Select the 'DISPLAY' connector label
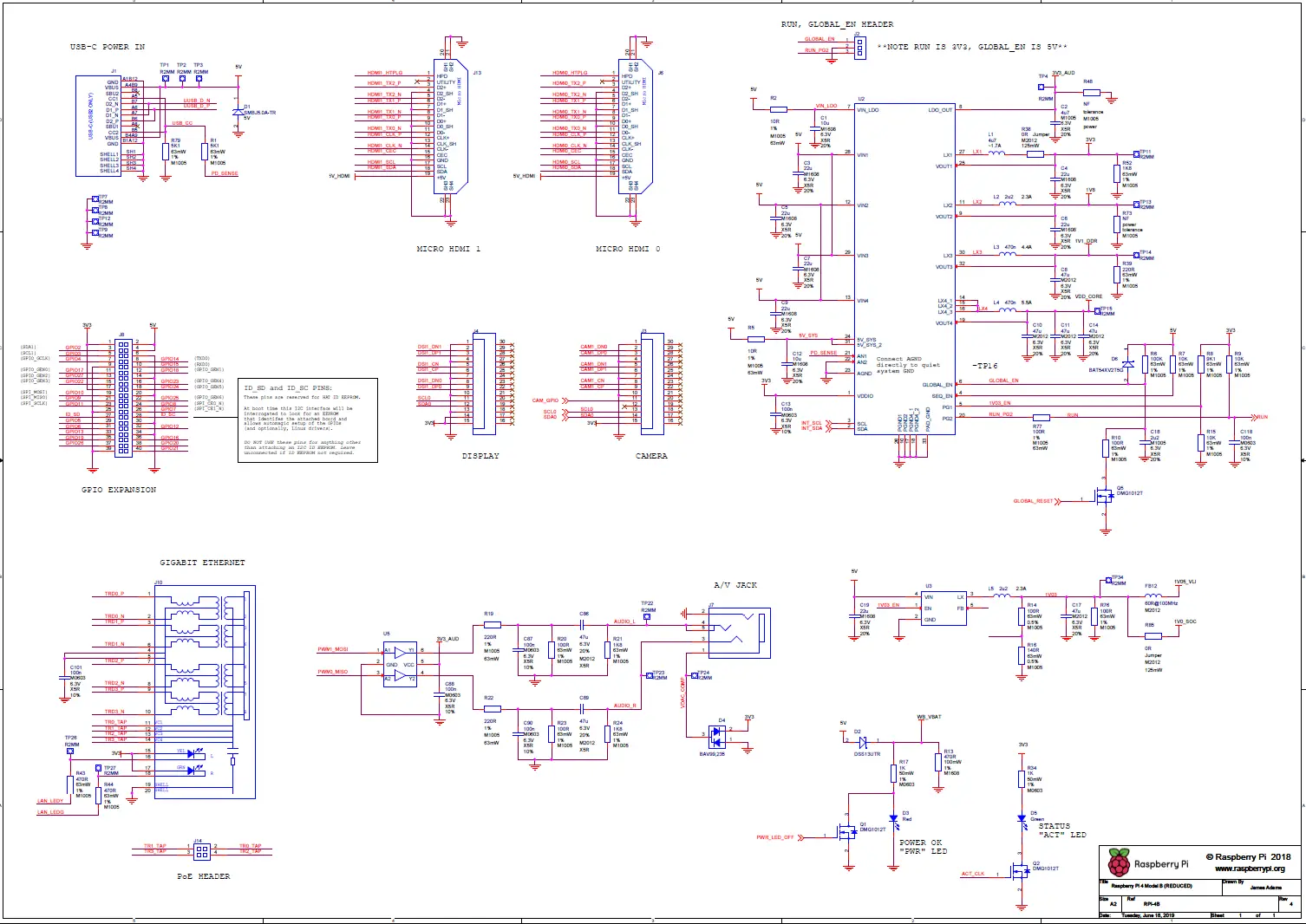Image resolution: width=1306 pixels, height=924 pixels. point(480,456)
